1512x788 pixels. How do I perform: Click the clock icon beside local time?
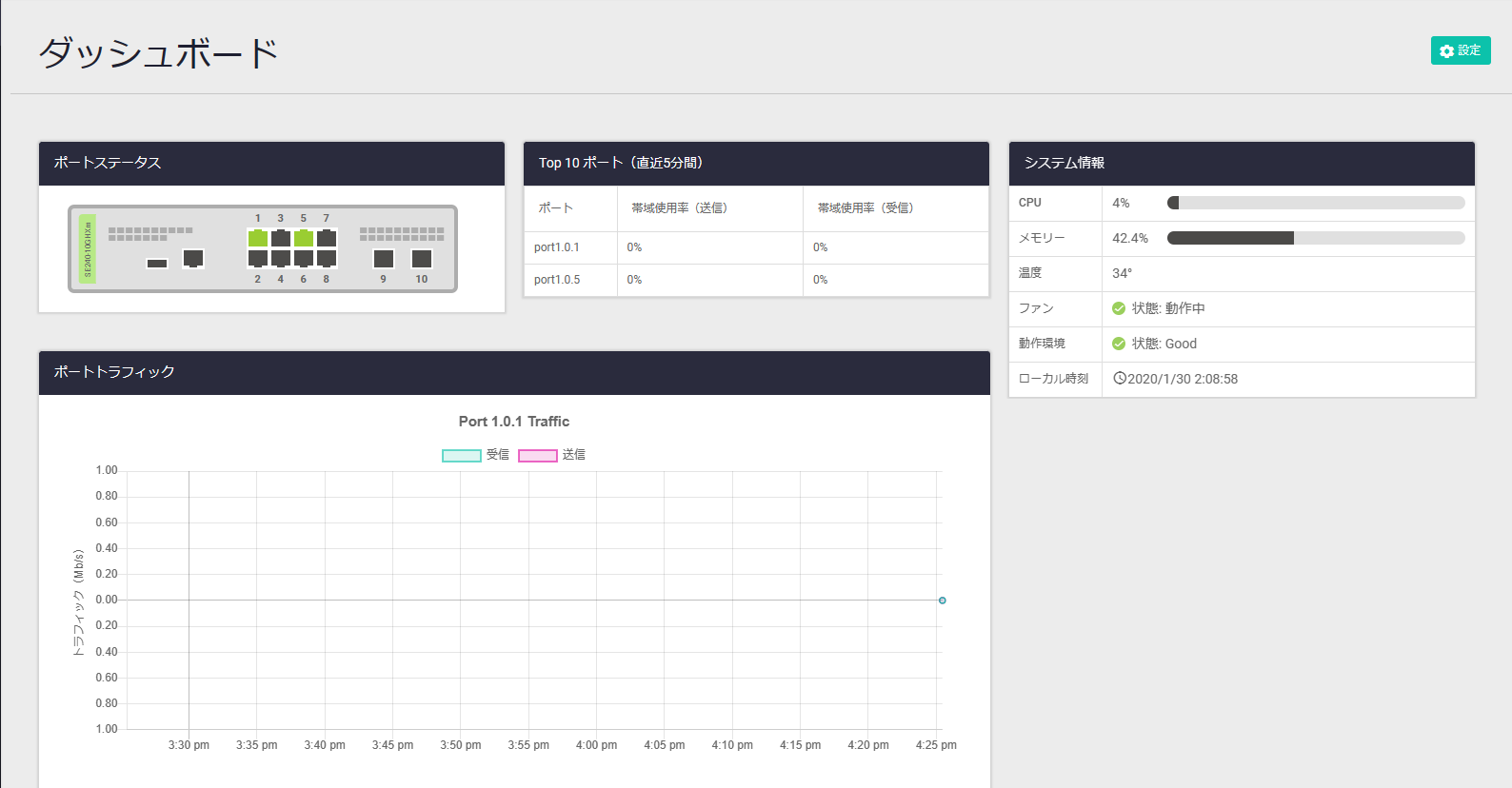[x=1120, y=378]
